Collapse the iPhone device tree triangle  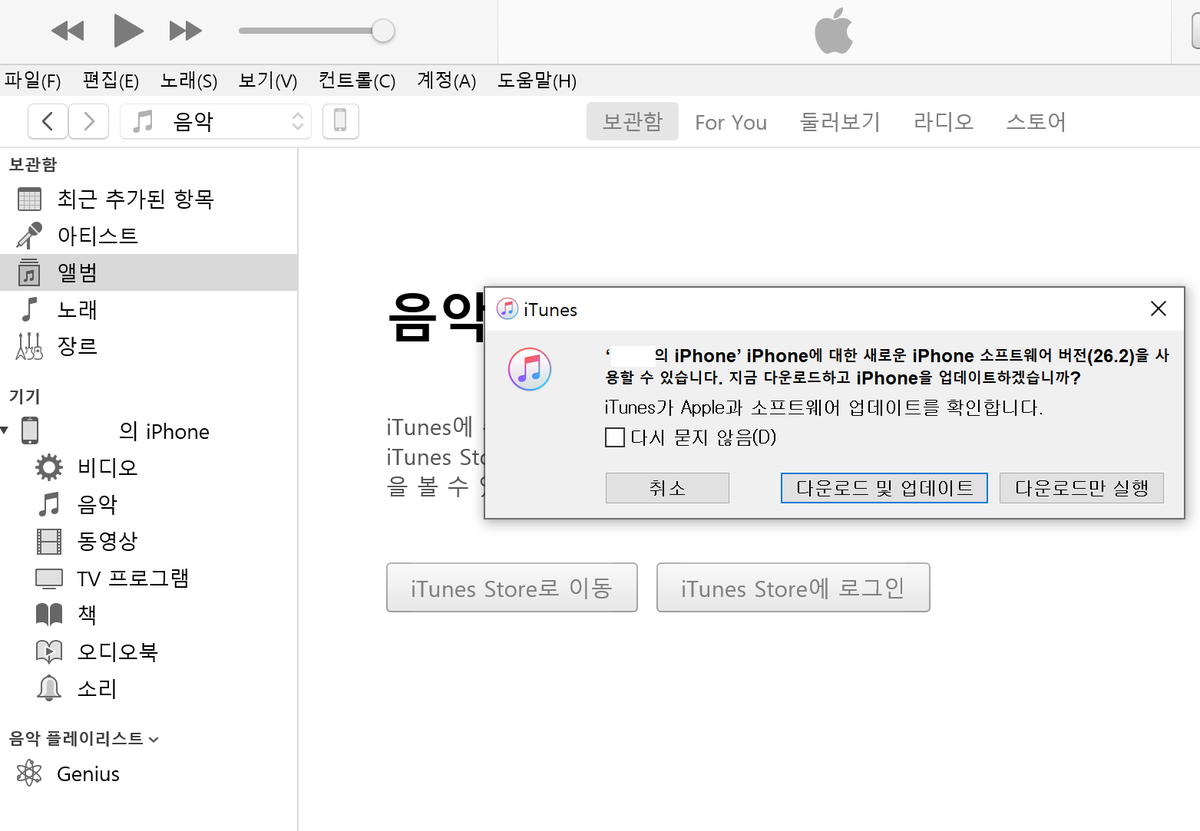[x=6, y=431]
